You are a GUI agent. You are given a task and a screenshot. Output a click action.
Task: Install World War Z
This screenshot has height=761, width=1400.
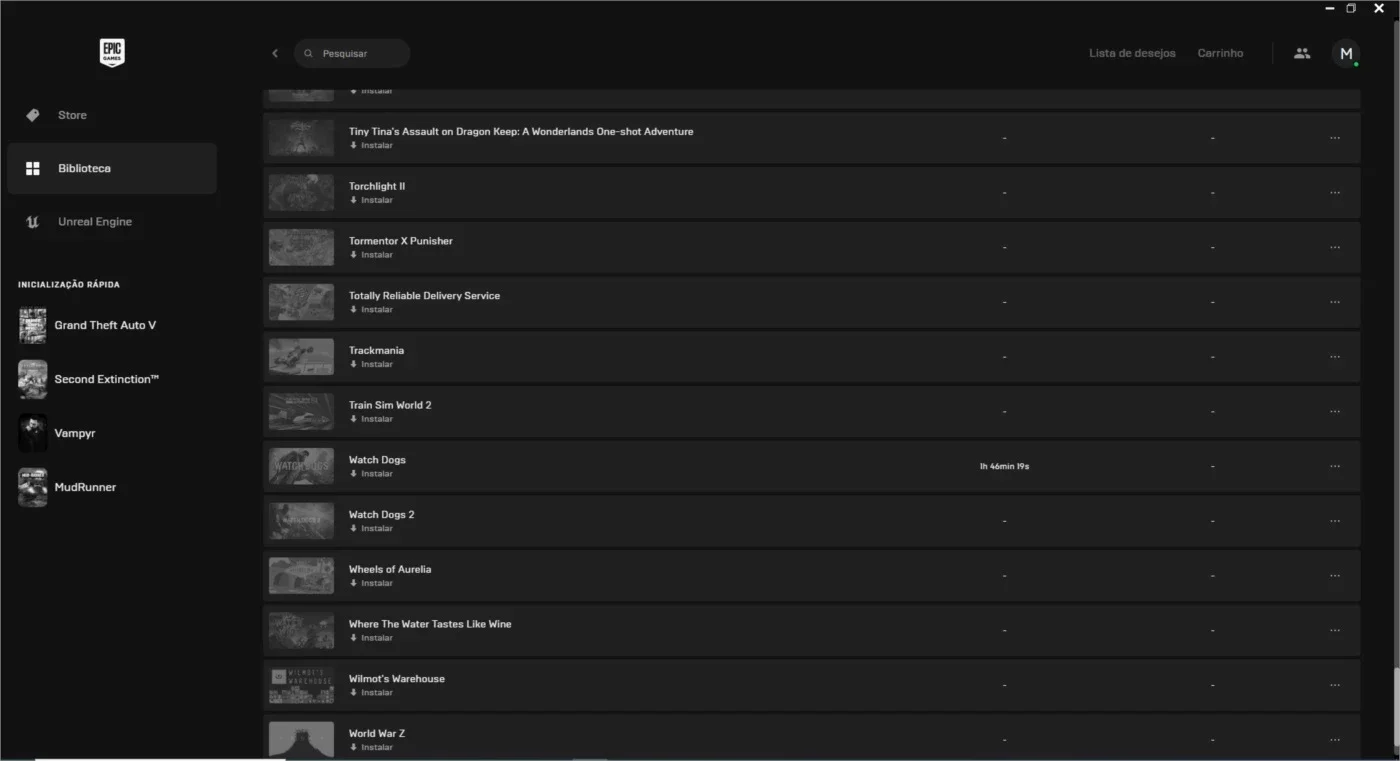(371, 747)
